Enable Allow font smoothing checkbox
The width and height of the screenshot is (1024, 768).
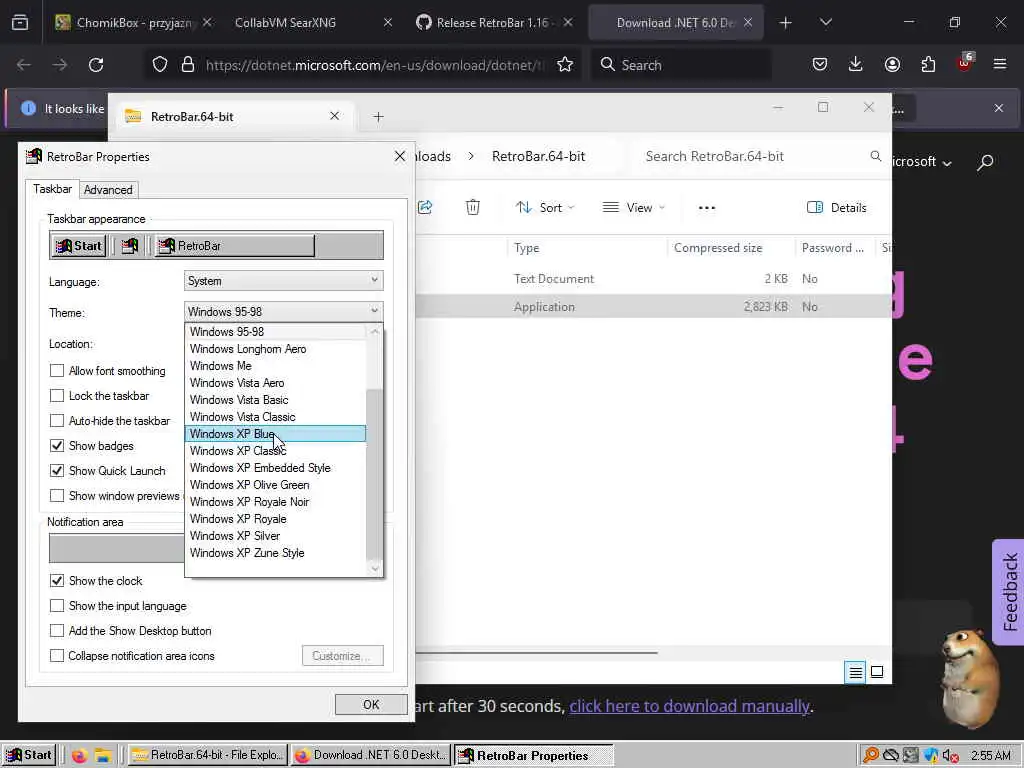tap(57, 371)
